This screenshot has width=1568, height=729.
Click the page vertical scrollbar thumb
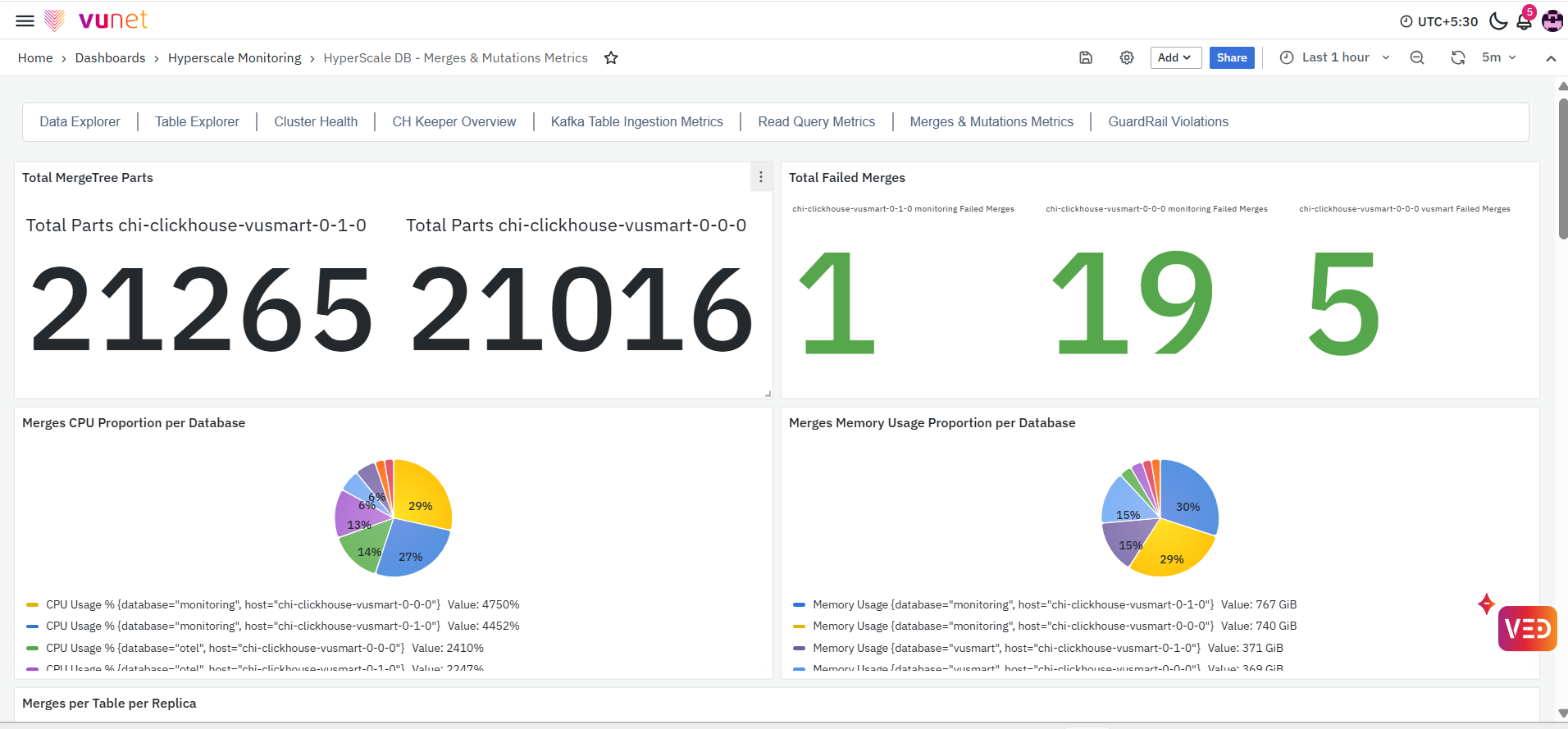[1562, 168]
